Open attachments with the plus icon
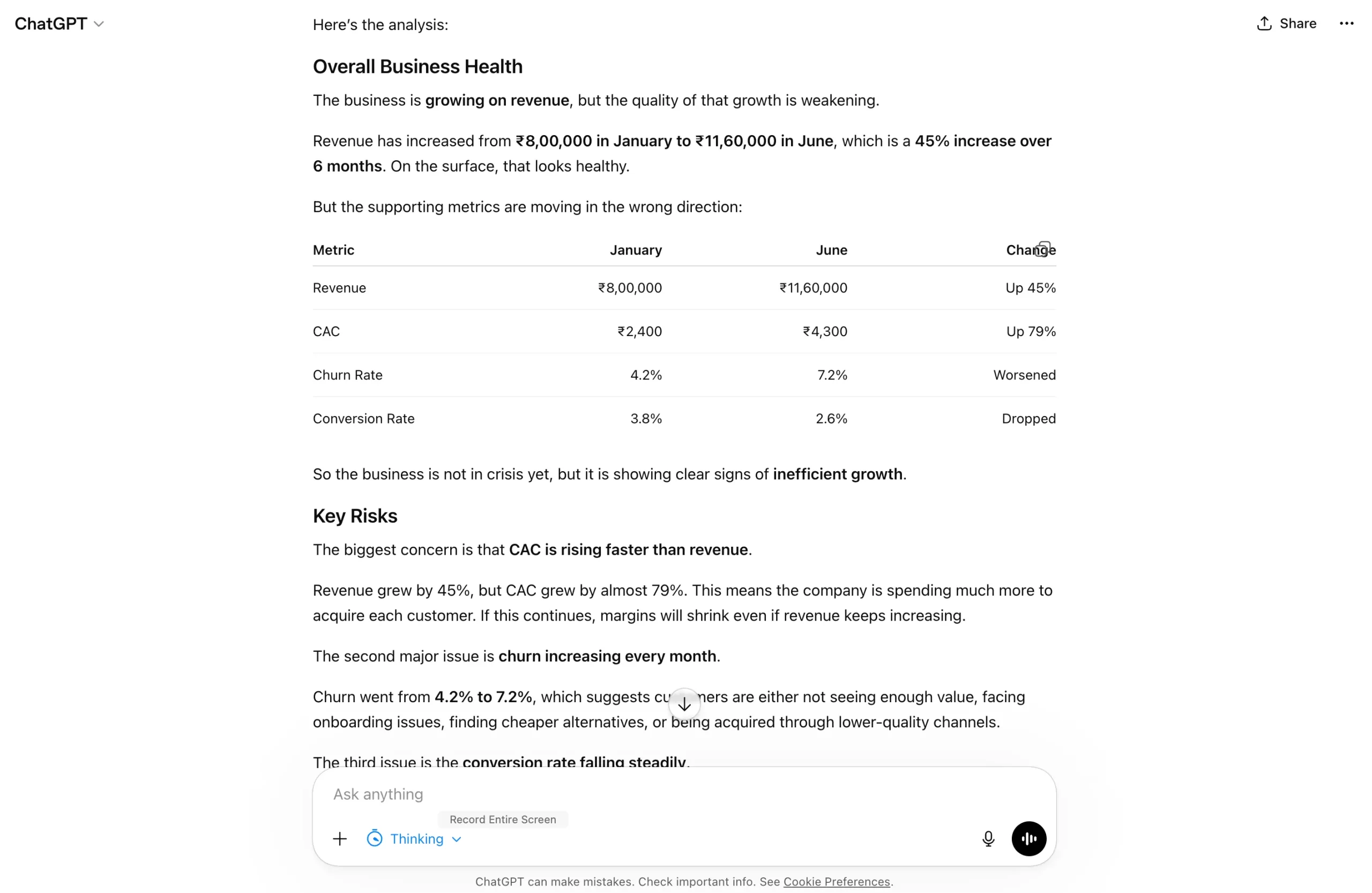Screen dimensions: 1372x893 tap(340, 839)
